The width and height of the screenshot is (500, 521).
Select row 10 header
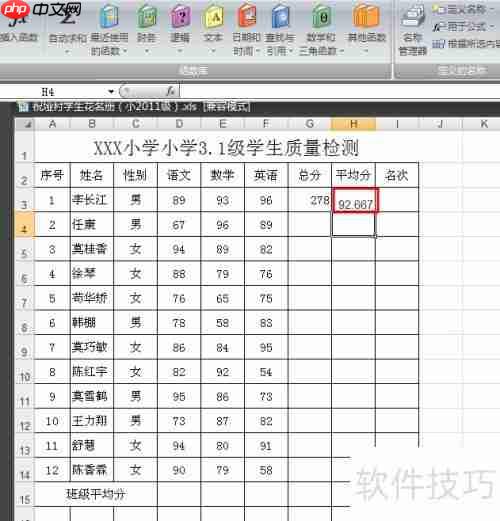point(25,372)
